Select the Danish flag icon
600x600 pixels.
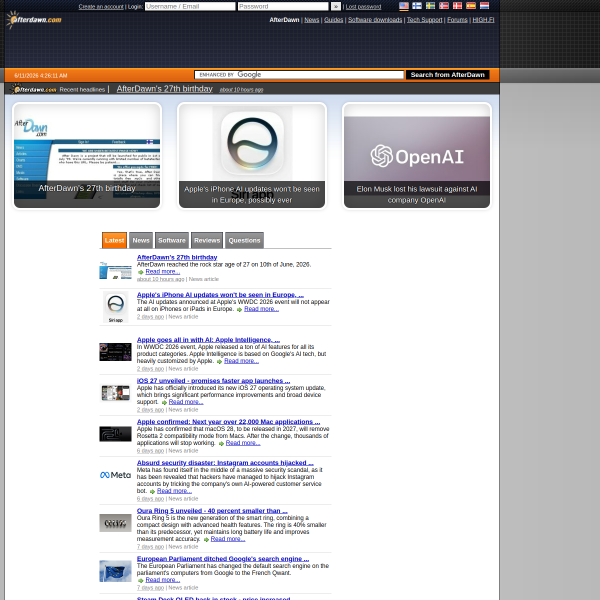(457, 6)
